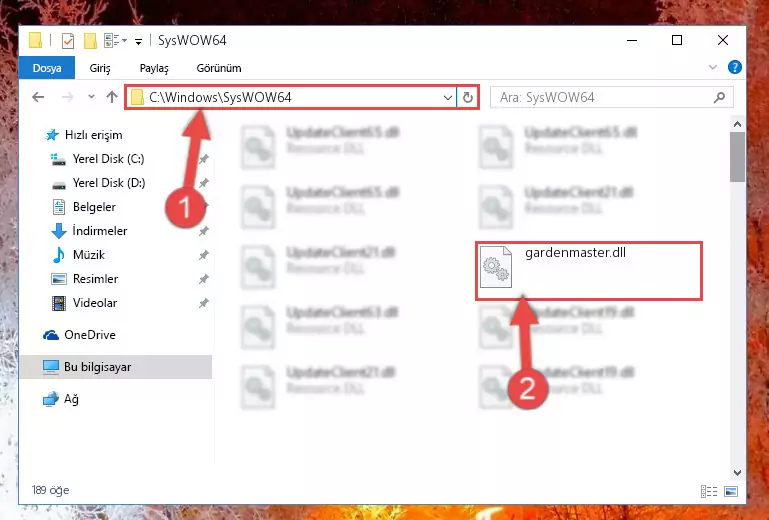Select Ağ in the navigation pane
The height and width of the screenshot is (520, 769).
pos(71,399)
